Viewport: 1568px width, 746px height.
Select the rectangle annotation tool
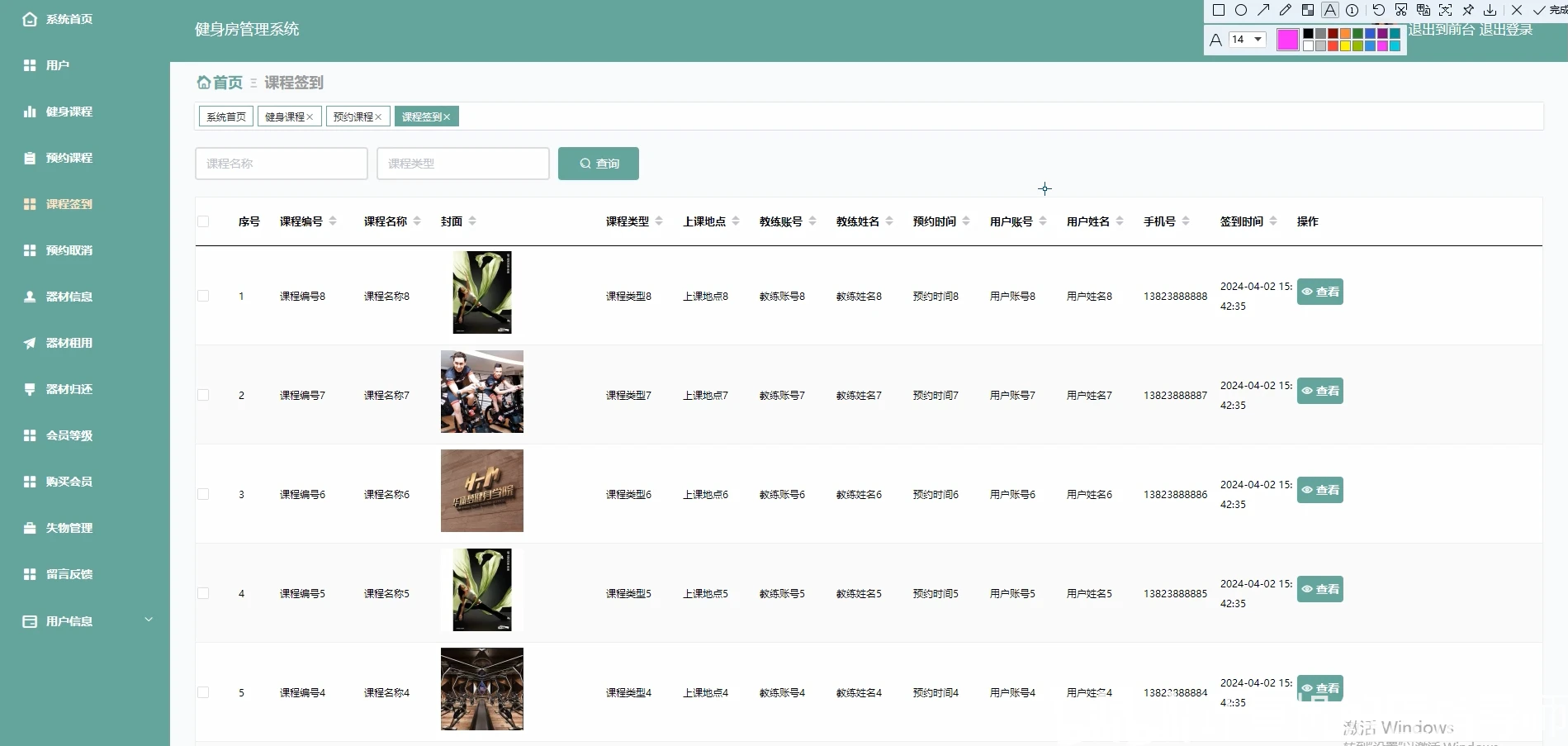tap(1219, 10)
